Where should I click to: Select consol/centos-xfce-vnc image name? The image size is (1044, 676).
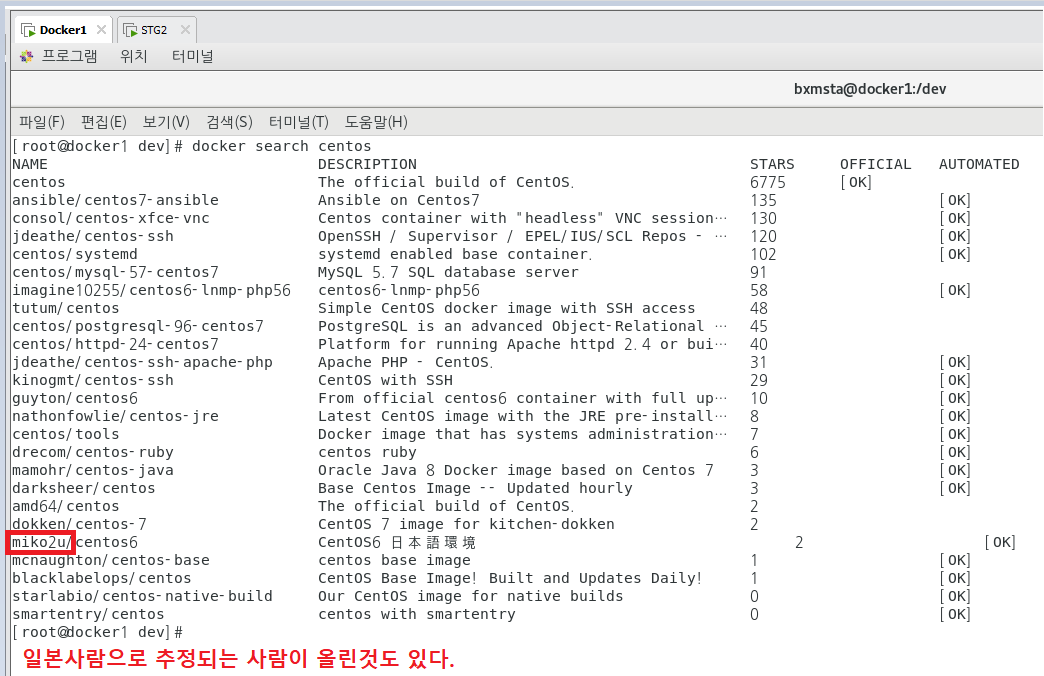click(111, 218)
